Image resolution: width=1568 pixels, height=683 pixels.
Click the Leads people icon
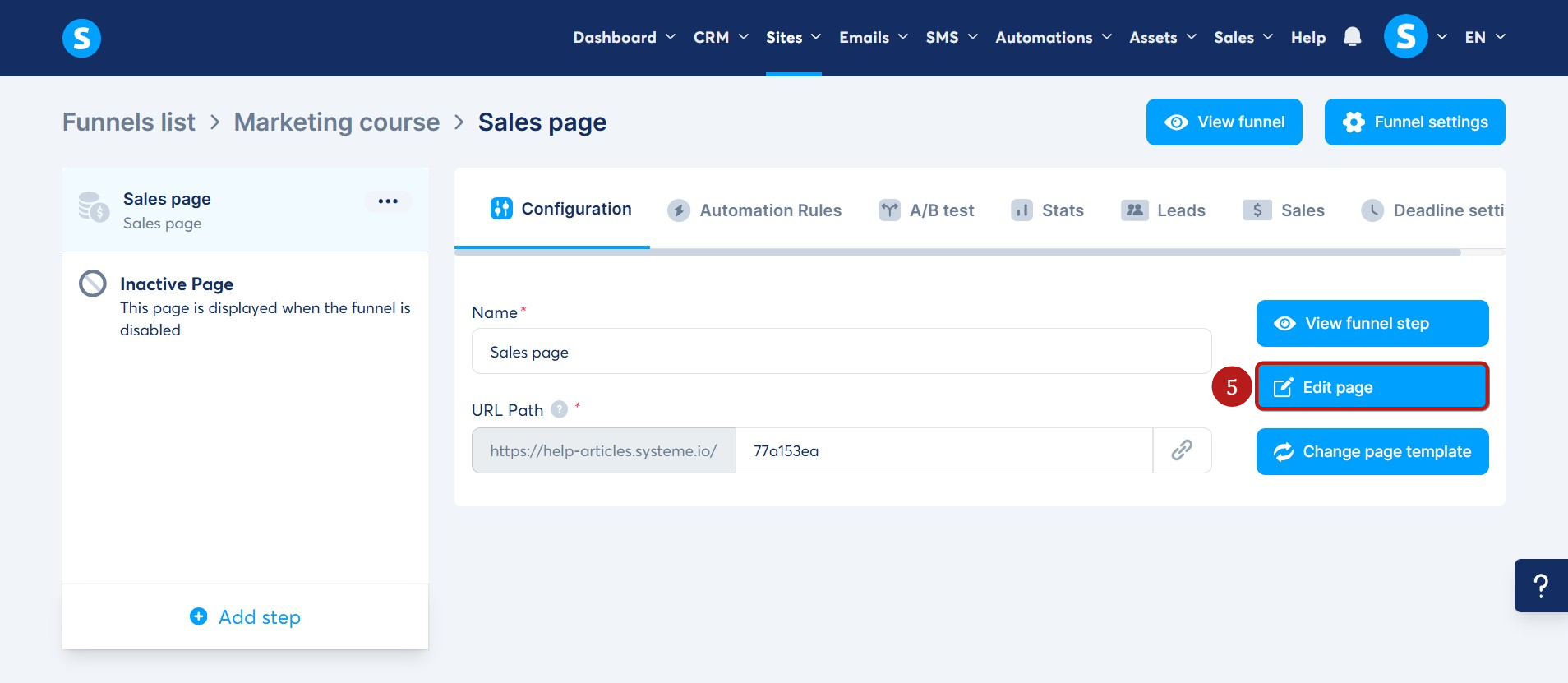point(1135,210)
